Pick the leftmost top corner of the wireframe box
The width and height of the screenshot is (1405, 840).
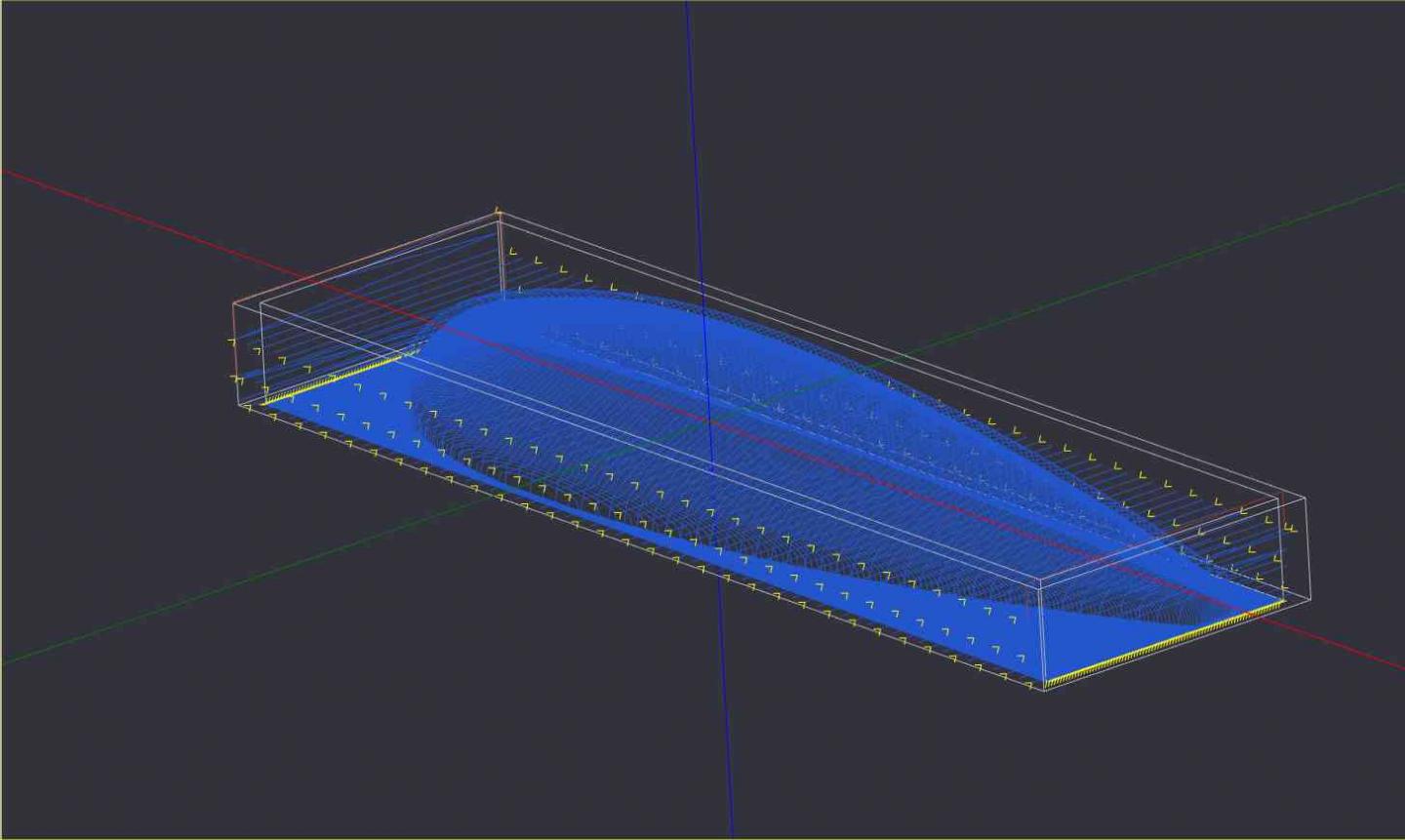pyautogui.click(x=234, y=304)
